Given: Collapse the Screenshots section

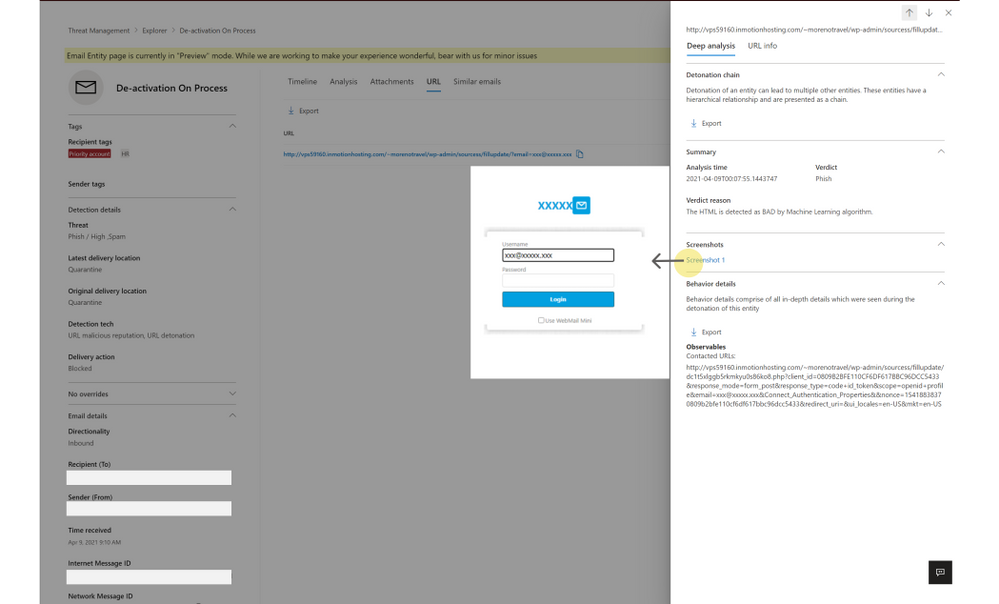Looking at the screenshot, I should point(940,244).
